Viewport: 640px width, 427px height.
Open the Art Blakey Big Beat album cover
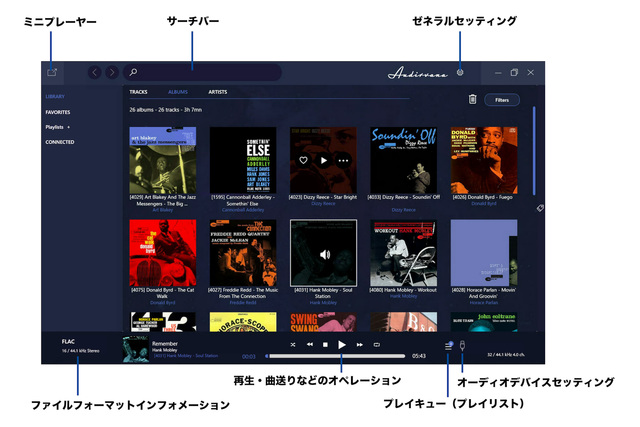coord(162,160)
